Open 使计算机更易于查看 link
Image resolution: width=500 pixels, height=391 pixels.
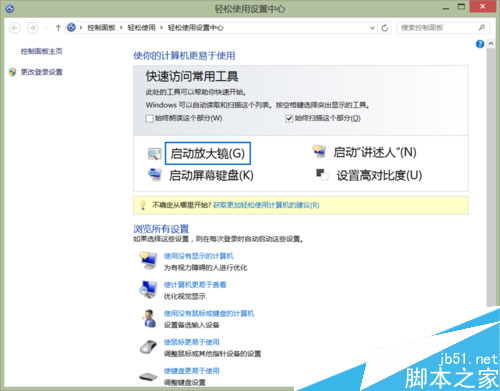[x=195, y=285]
